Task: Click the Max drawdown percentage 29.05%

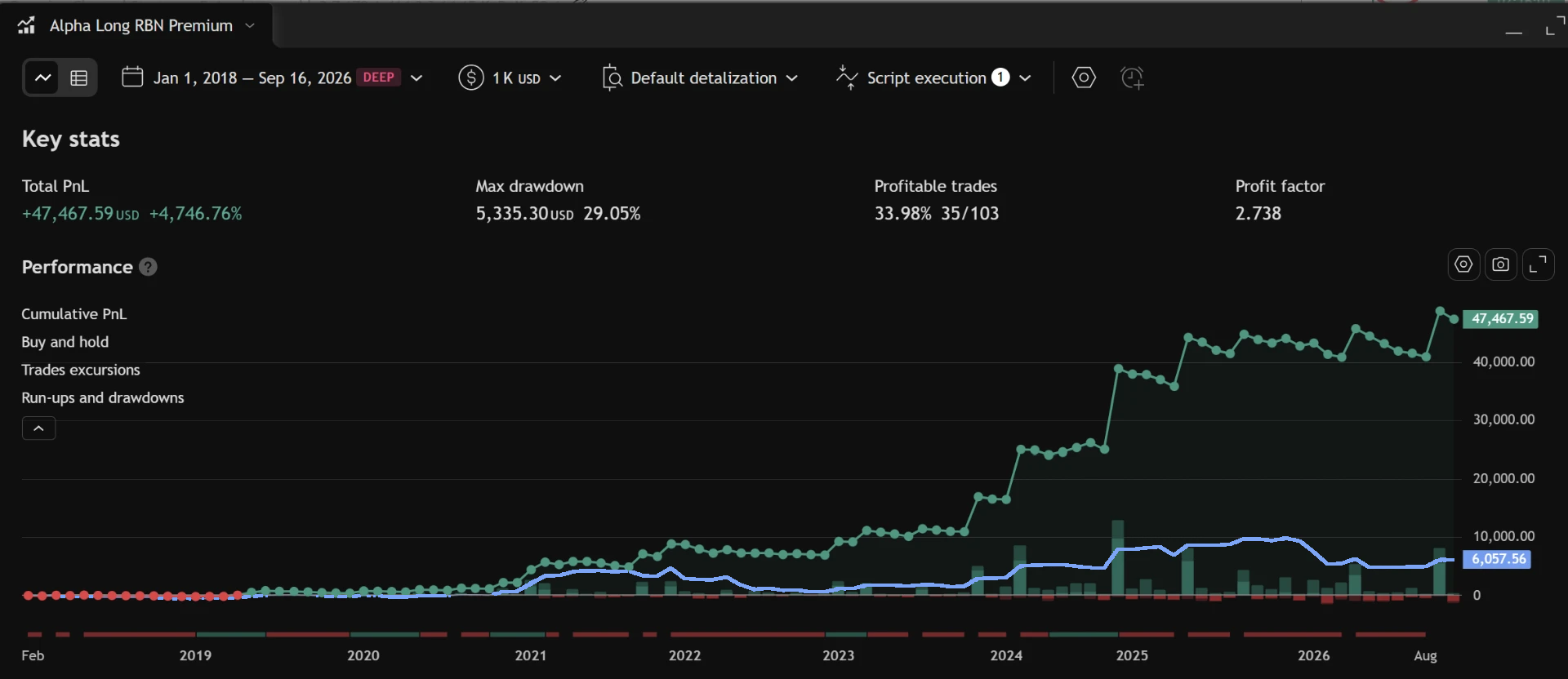Action: tap(612, 214)
